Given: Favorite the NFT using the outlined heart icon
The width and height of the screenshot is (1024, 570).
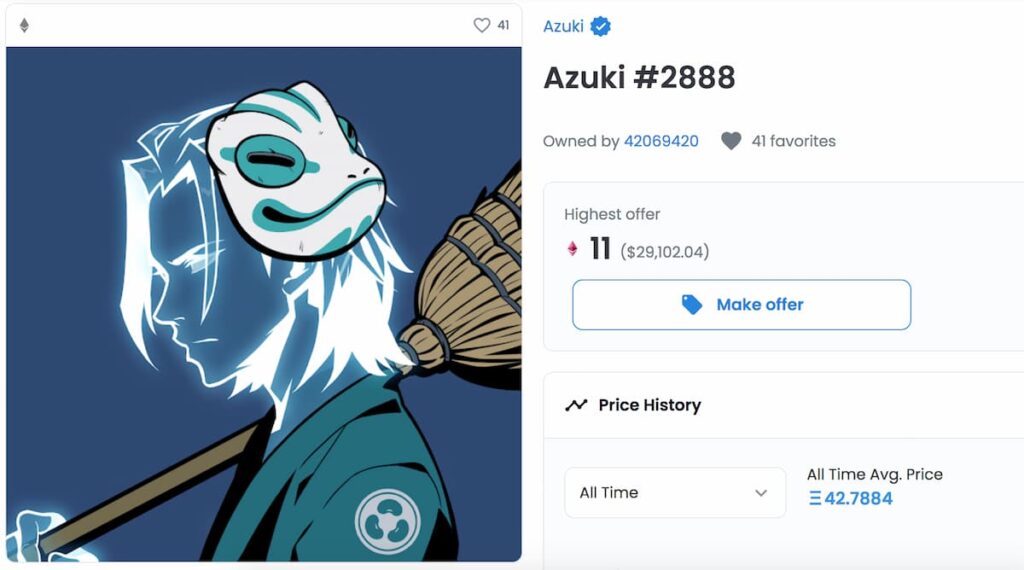Looking at the screenshot, I should (481, 25).
